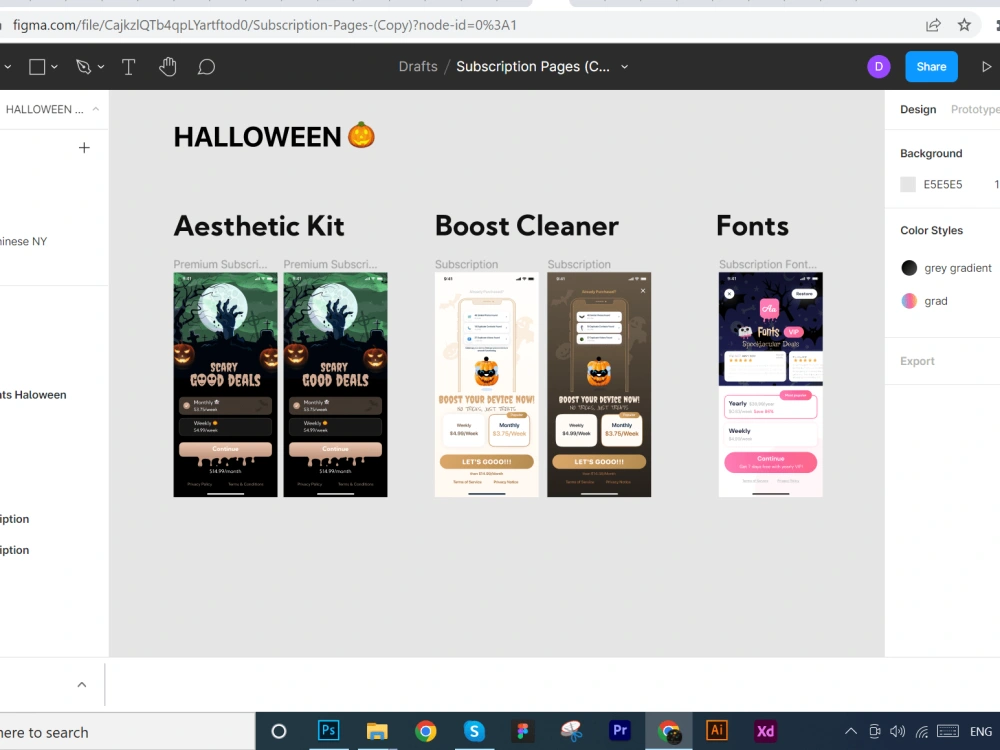Open the Subscription Pages file name dropdown
Screen dimensions: 1000x750
pyautogui.click(x=623, y=66)
